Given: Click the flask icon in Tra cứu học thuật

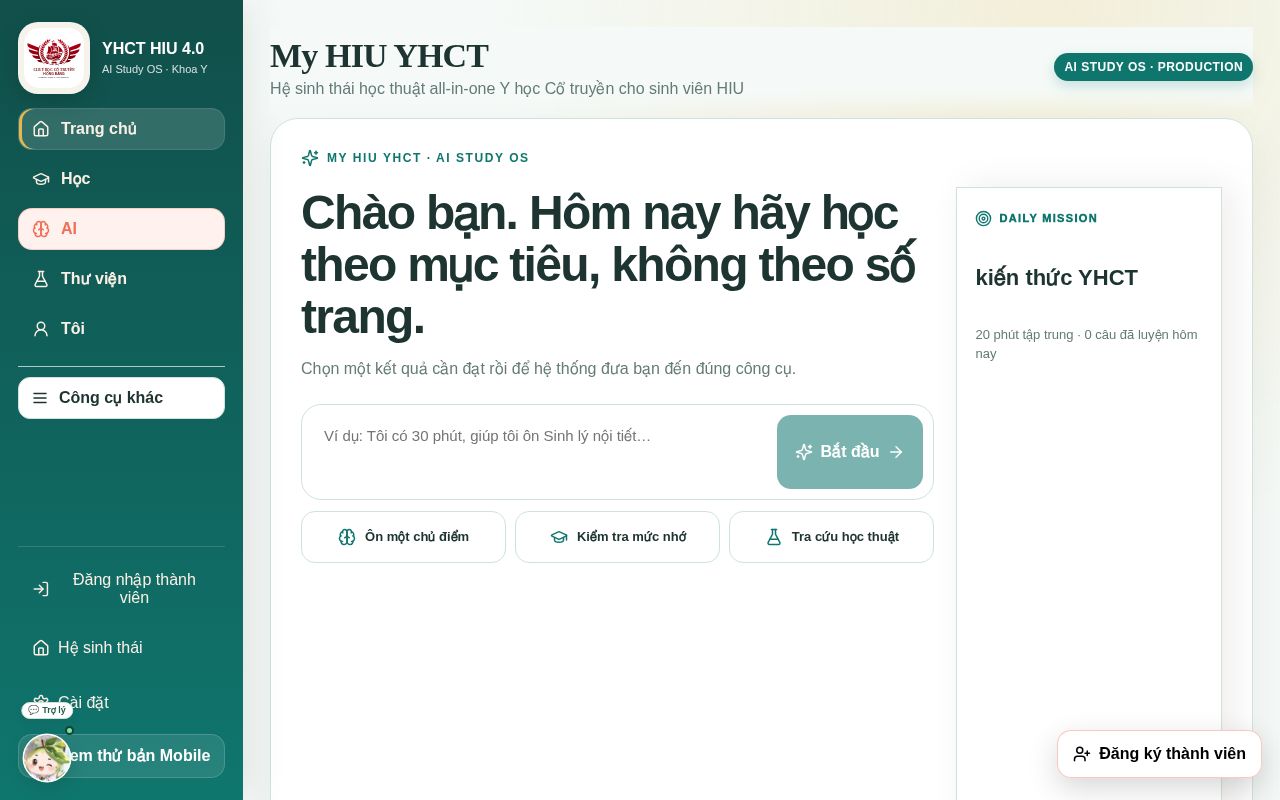Looking at the screenshot, I should [774, 537].
